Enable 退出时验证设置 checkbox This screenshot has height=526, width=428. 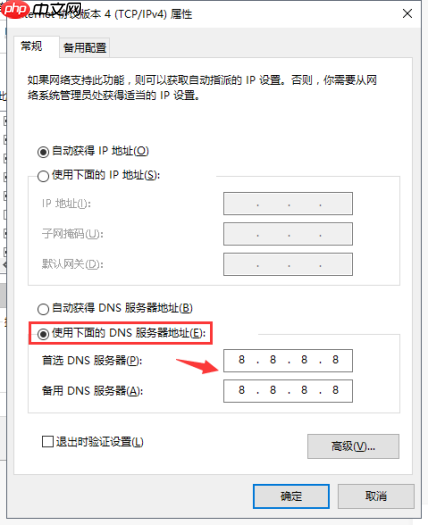(48, 441)
